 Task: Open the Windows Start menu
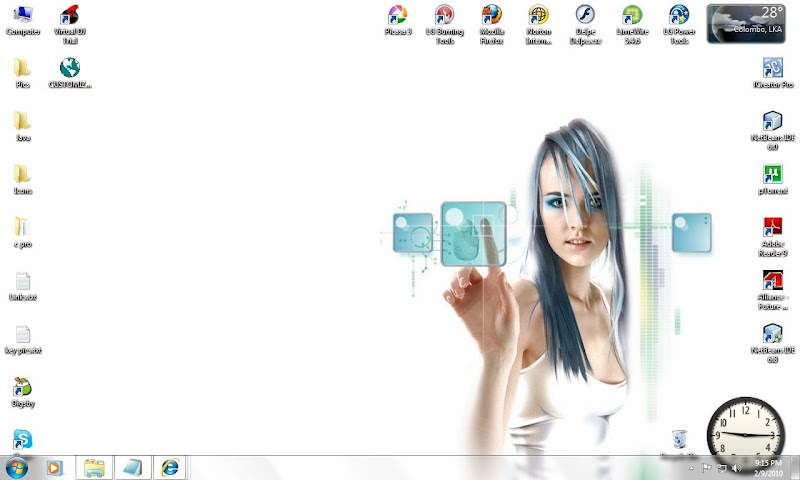(x=17, y=468)
